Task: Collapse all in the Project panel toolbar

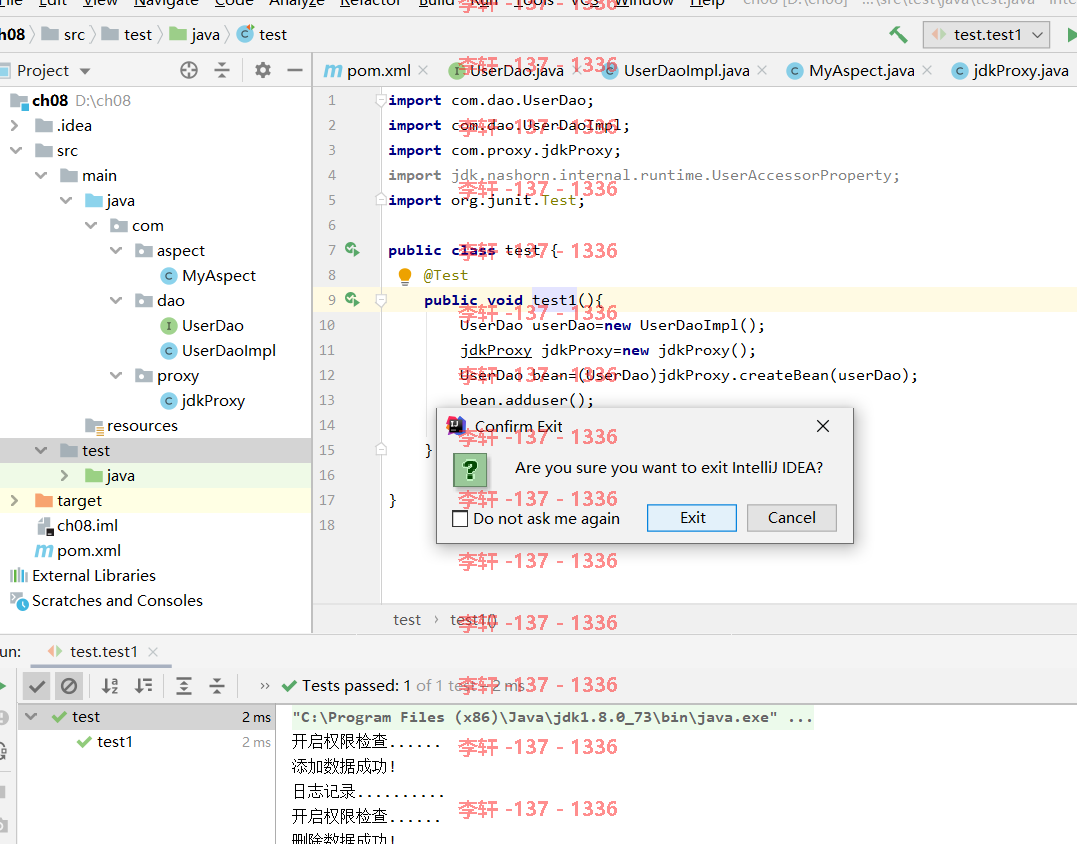Action: click(222, 70)
